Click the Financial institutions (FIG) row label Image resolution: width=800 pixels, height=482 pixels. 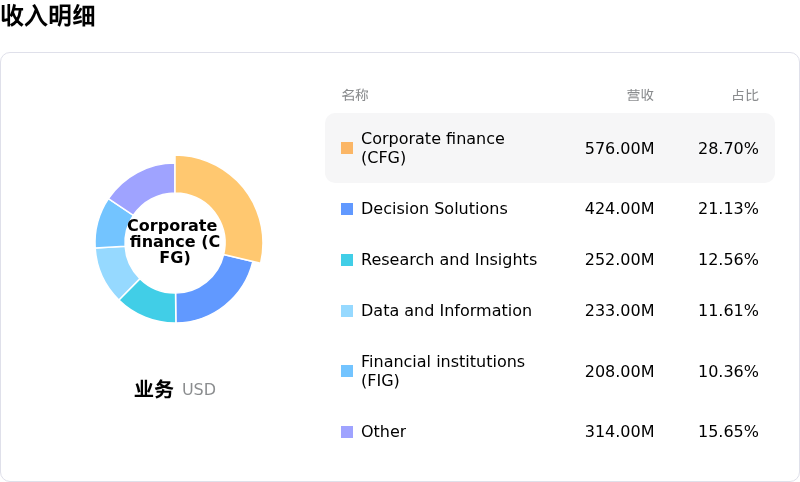442,371
